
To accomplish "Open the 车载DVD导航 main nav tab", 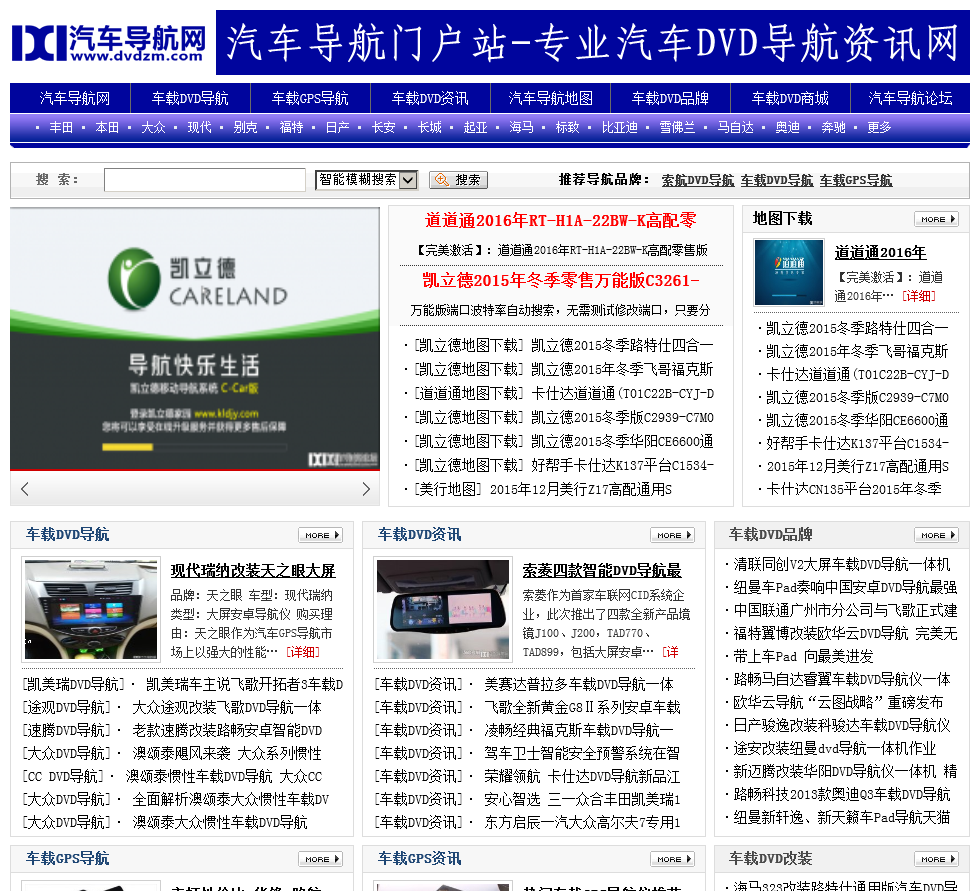I will [x=190, y=98].
